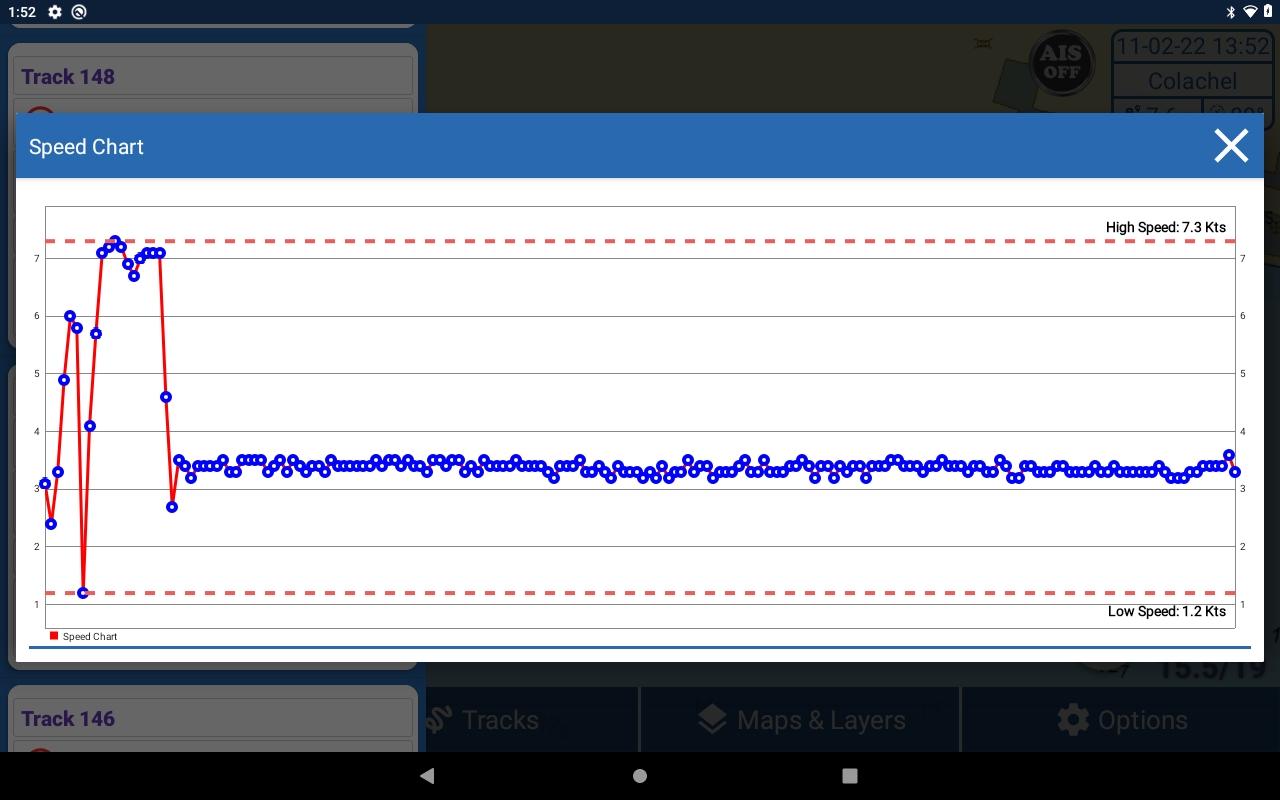Tap the AIS OFF toggle icon
Viewport: 1280px width, 800px height.
tap(1061, 64)
